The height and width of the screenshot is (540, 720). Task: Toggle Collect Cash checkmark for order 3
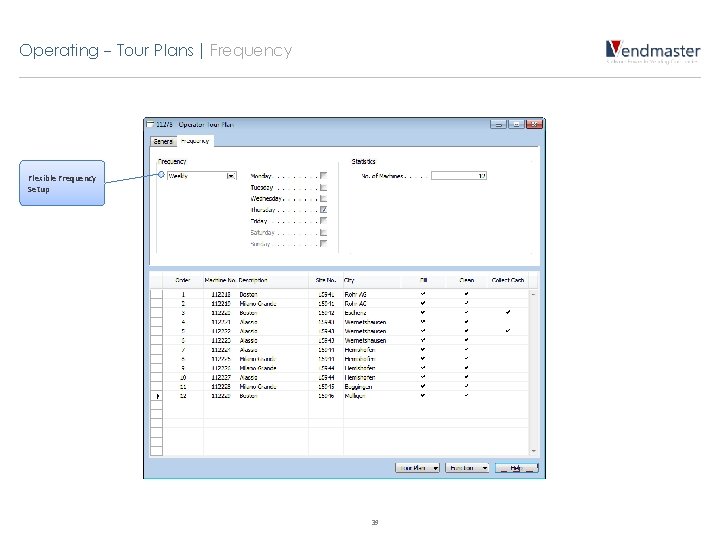508,312
